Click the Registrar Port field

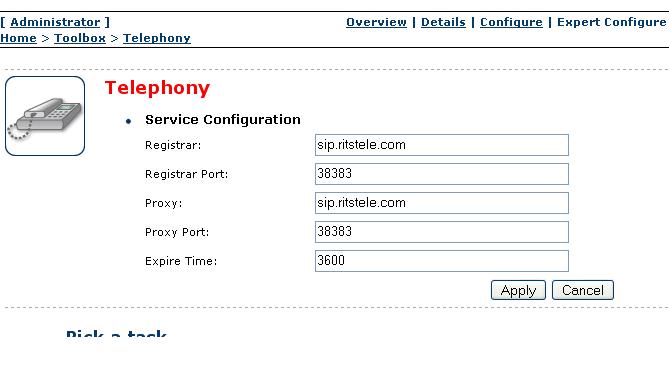pos(442,174)
